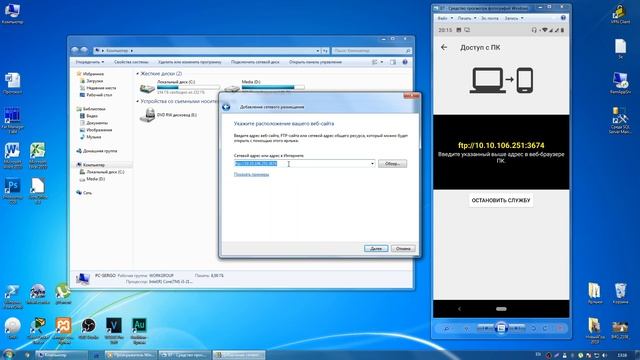Open the Microsoft Word desktop shortcut
The height and width of the screenshot is (360, 640).
[x=12, y=156]
